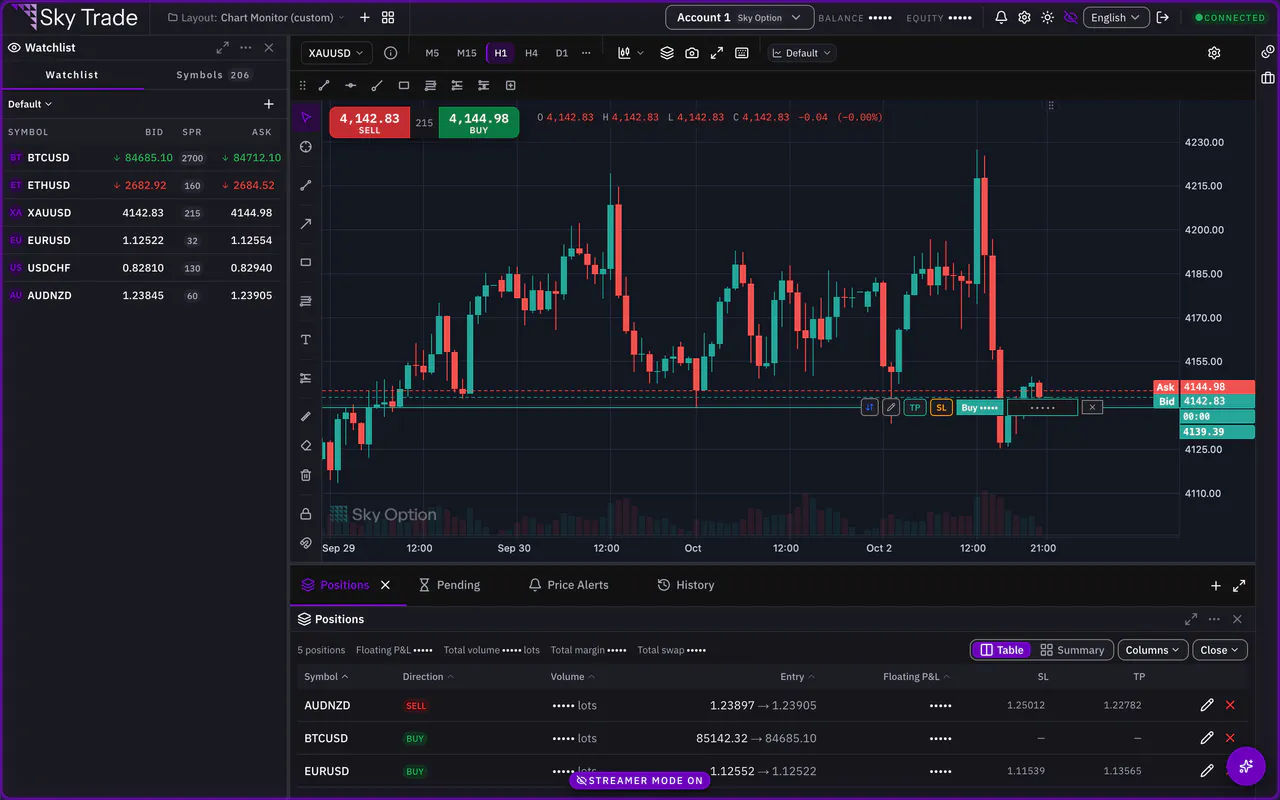Select the cursor pointer tool in chart sidebar
1280x800 pixels.
pos(306,118)
